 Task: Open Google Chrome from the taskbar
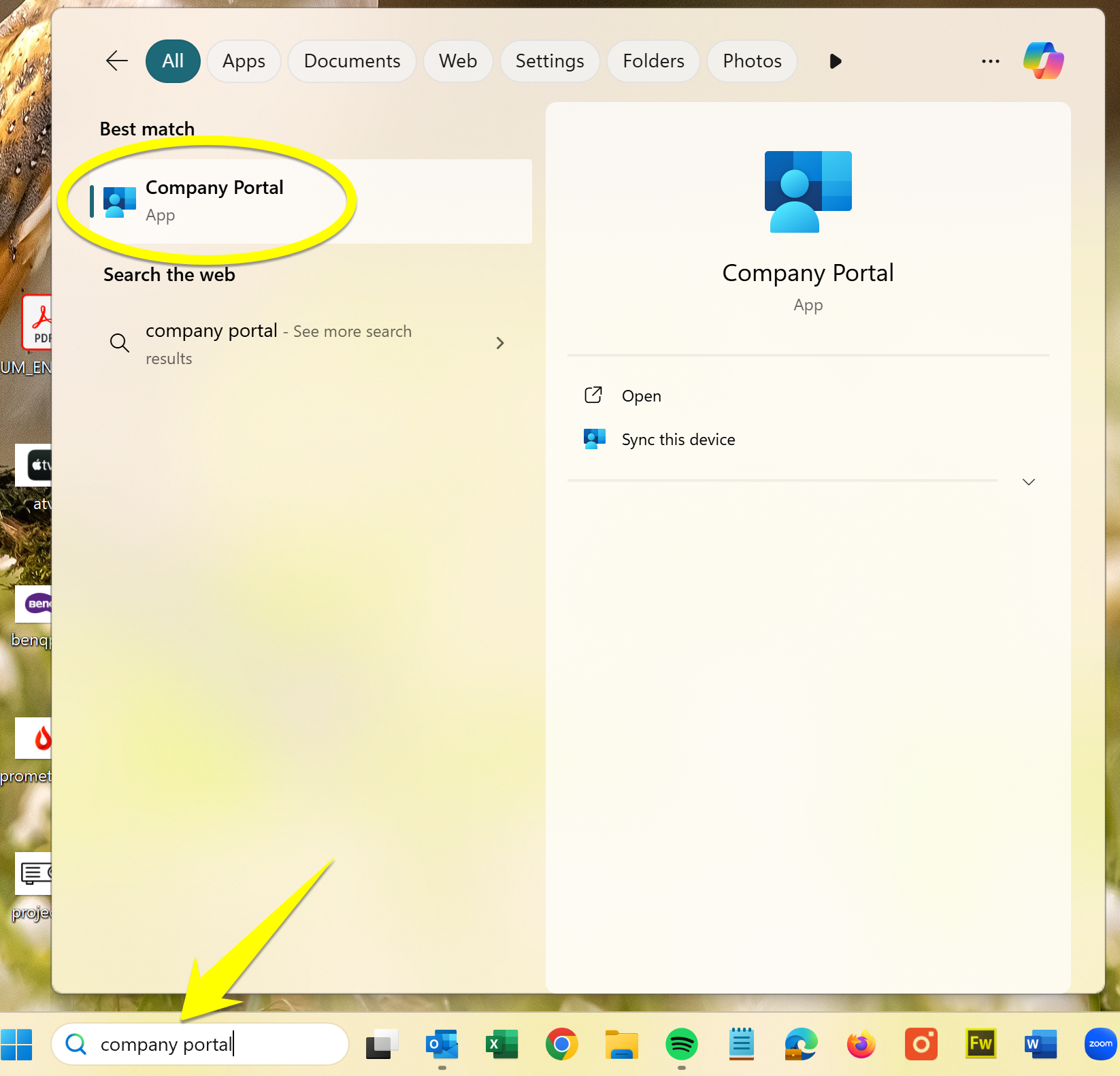click(561, 1044)
